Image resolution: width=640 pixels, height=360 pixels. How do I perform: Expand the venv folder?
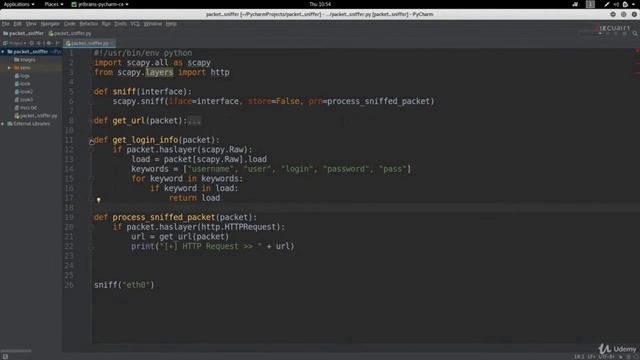9,68
